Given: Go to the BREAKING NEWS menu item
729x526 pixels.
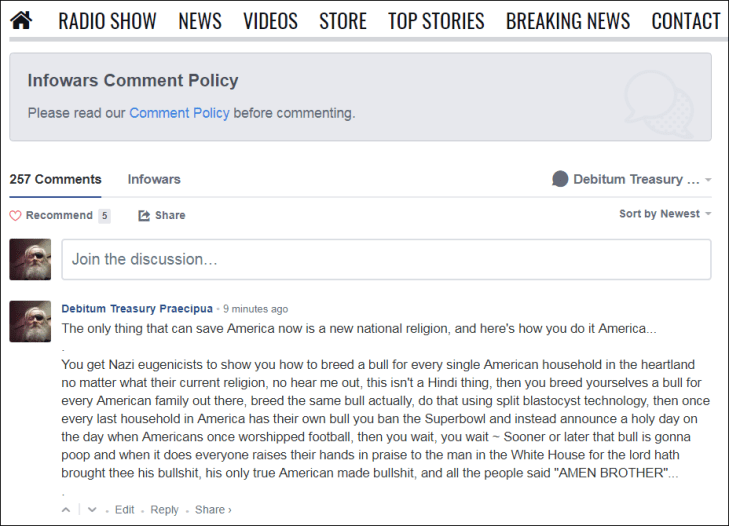Looking at the screenshot, I should tap(567, 21).
